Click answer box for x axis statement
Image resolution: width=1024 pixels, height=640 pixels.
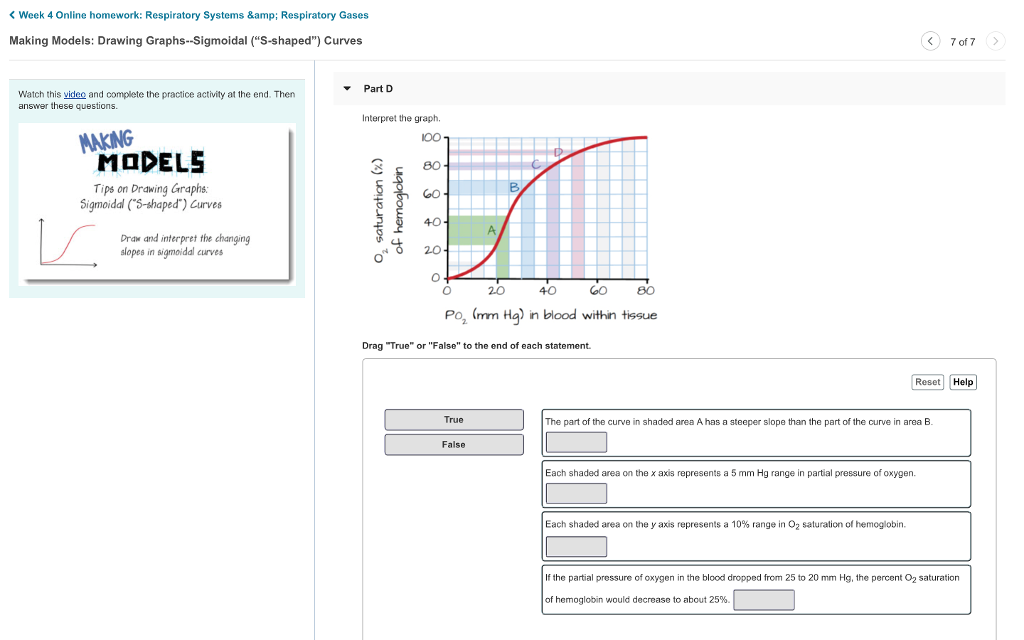pyautogui.click(x=576, y=493)
